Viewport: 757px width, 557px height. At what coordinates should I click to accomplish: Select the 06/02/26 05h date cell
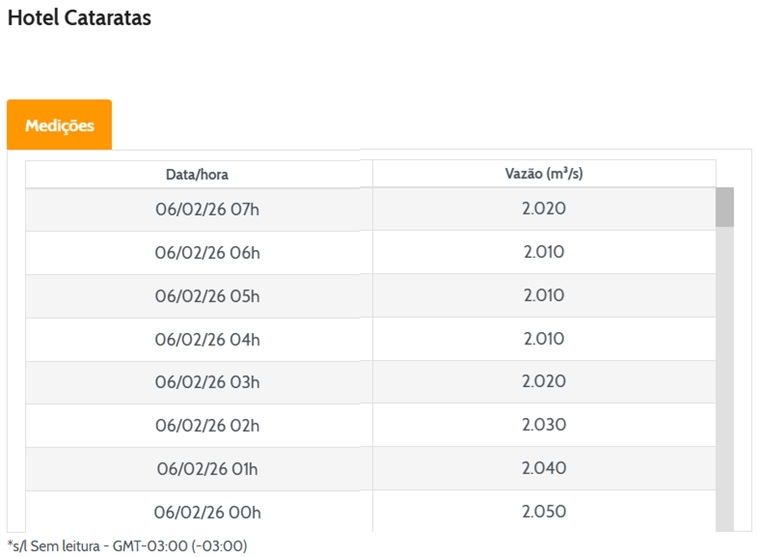(207, 296)
